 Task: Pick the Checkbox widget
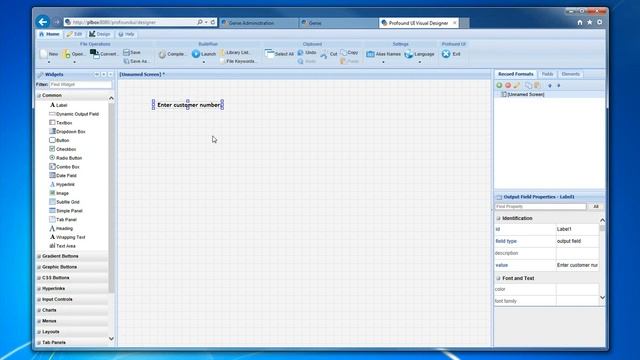pos(62,149)
